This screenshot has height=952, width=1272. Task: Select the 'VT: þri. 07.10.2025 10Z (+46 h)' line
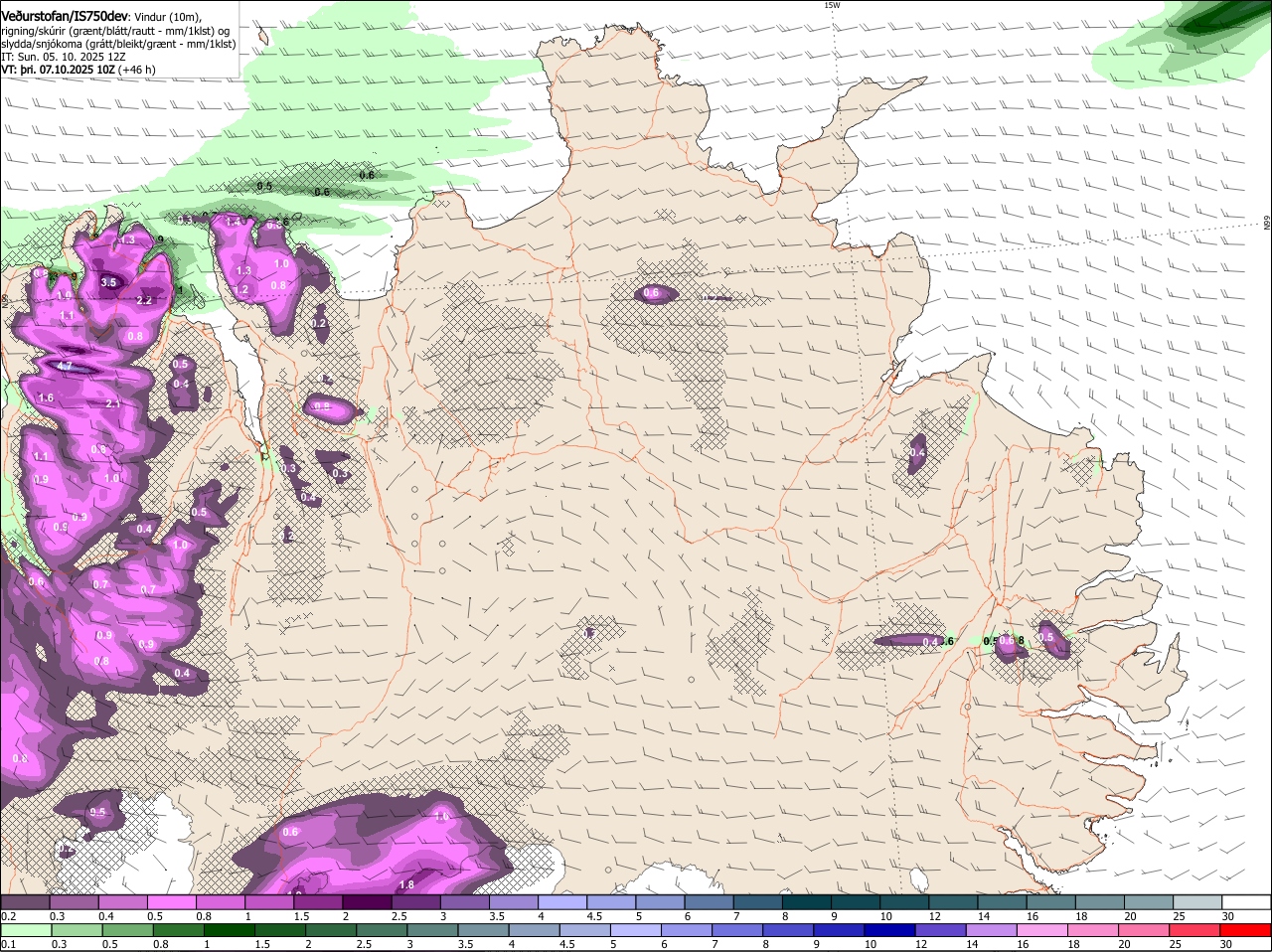coord(79,70)
